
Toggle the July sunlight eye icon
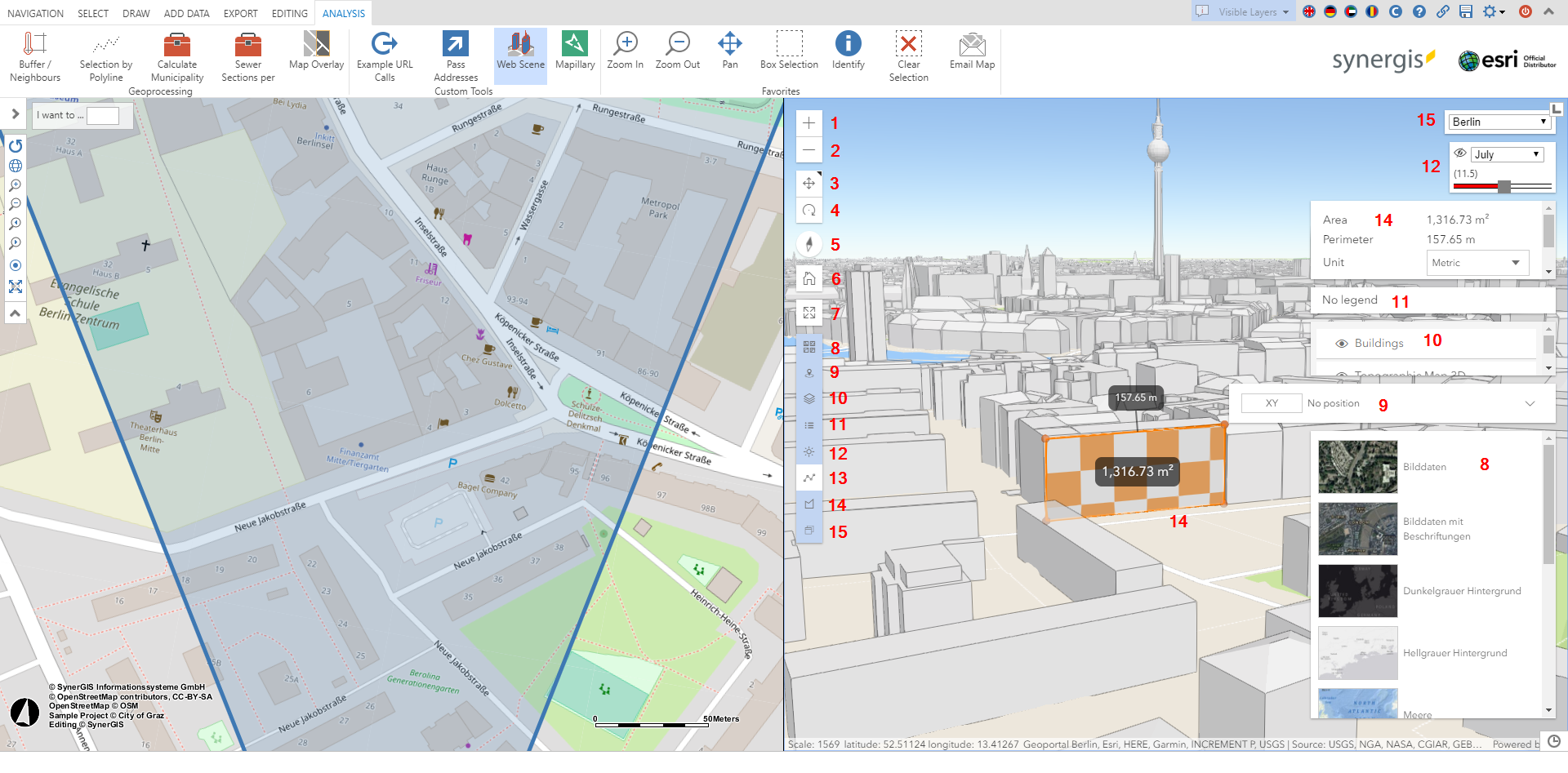coord(1461,153)
